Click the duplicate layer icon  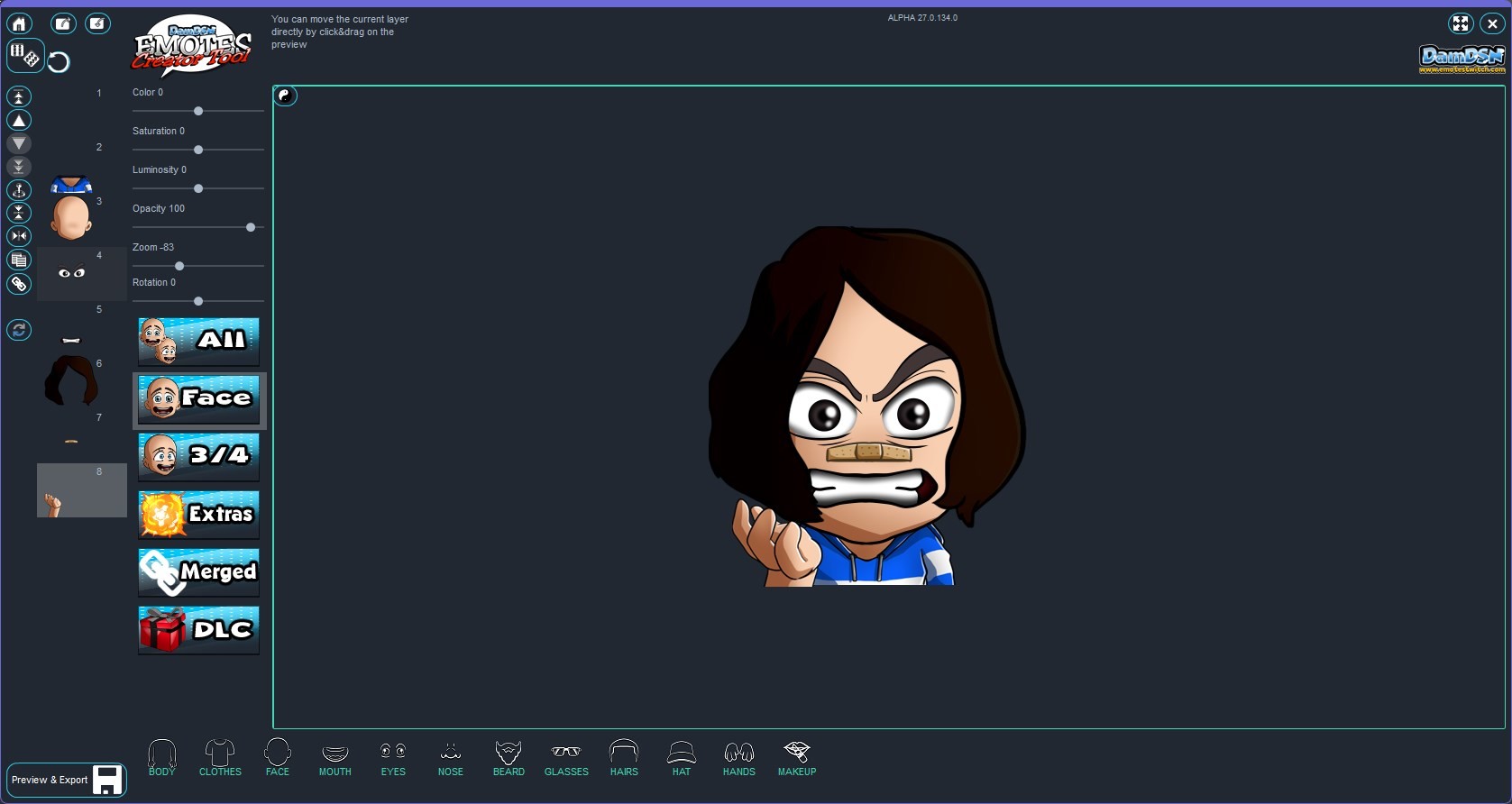click(19, 260)
